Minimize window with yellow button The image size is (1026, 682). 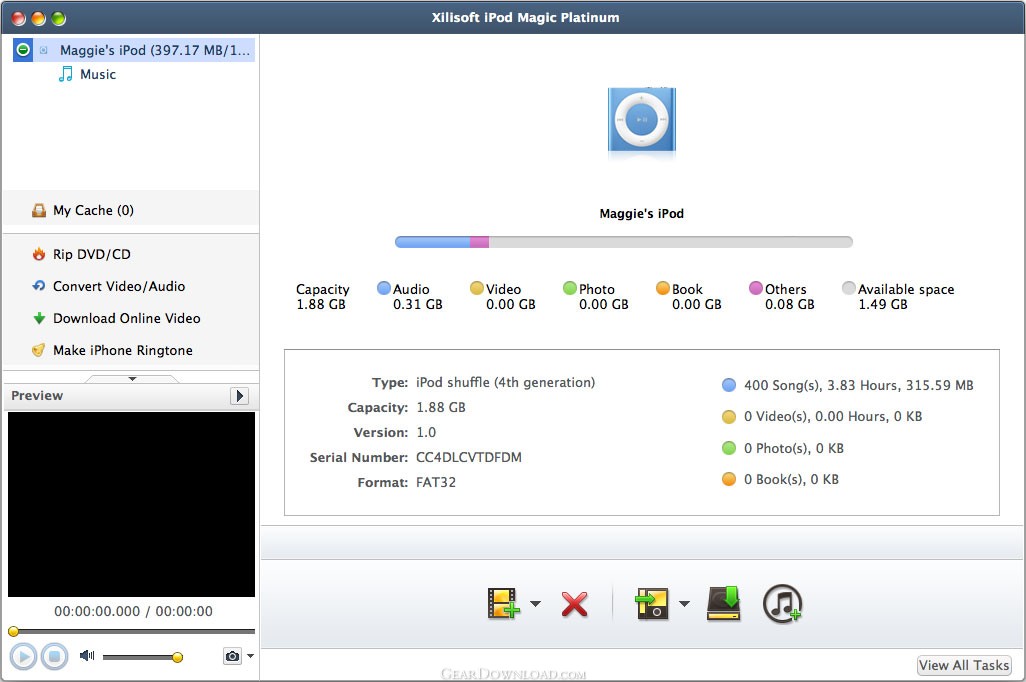pos(39,18)
